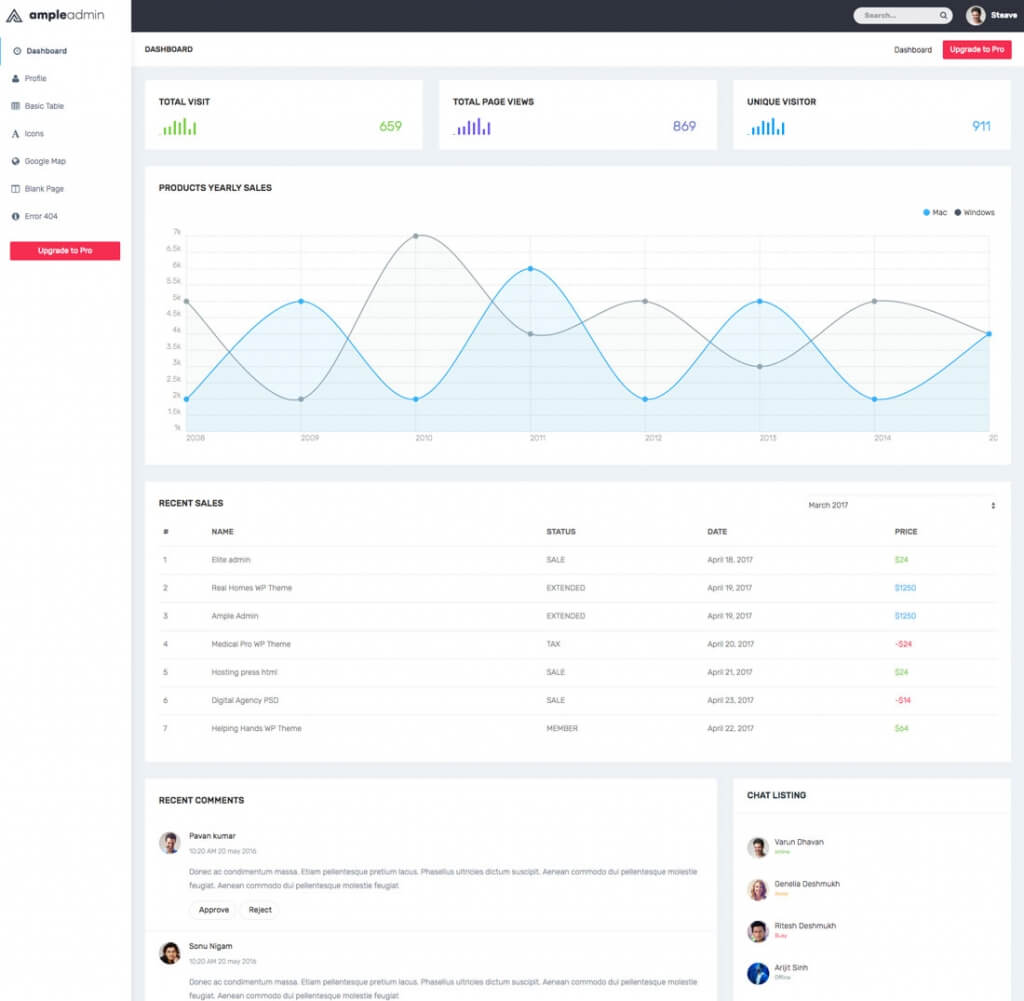The height and width of the screenshot is (1001, 1024).
Task: Click the search magnifier icon
Action: [x=941, y=15]
